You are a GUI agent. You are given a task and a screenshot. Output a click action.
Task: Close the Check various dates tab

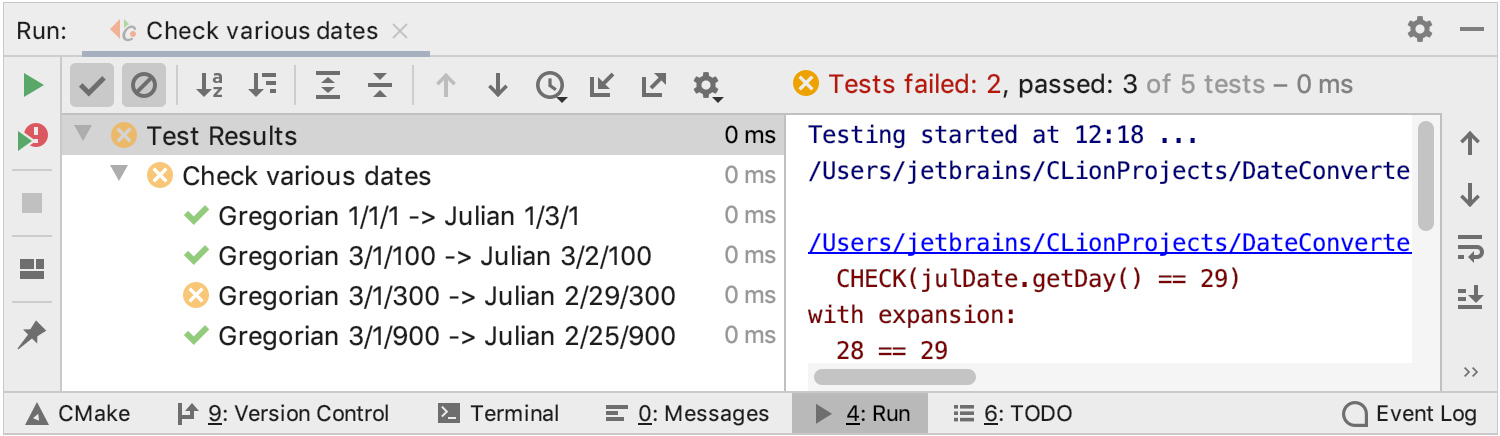(400, 31)
